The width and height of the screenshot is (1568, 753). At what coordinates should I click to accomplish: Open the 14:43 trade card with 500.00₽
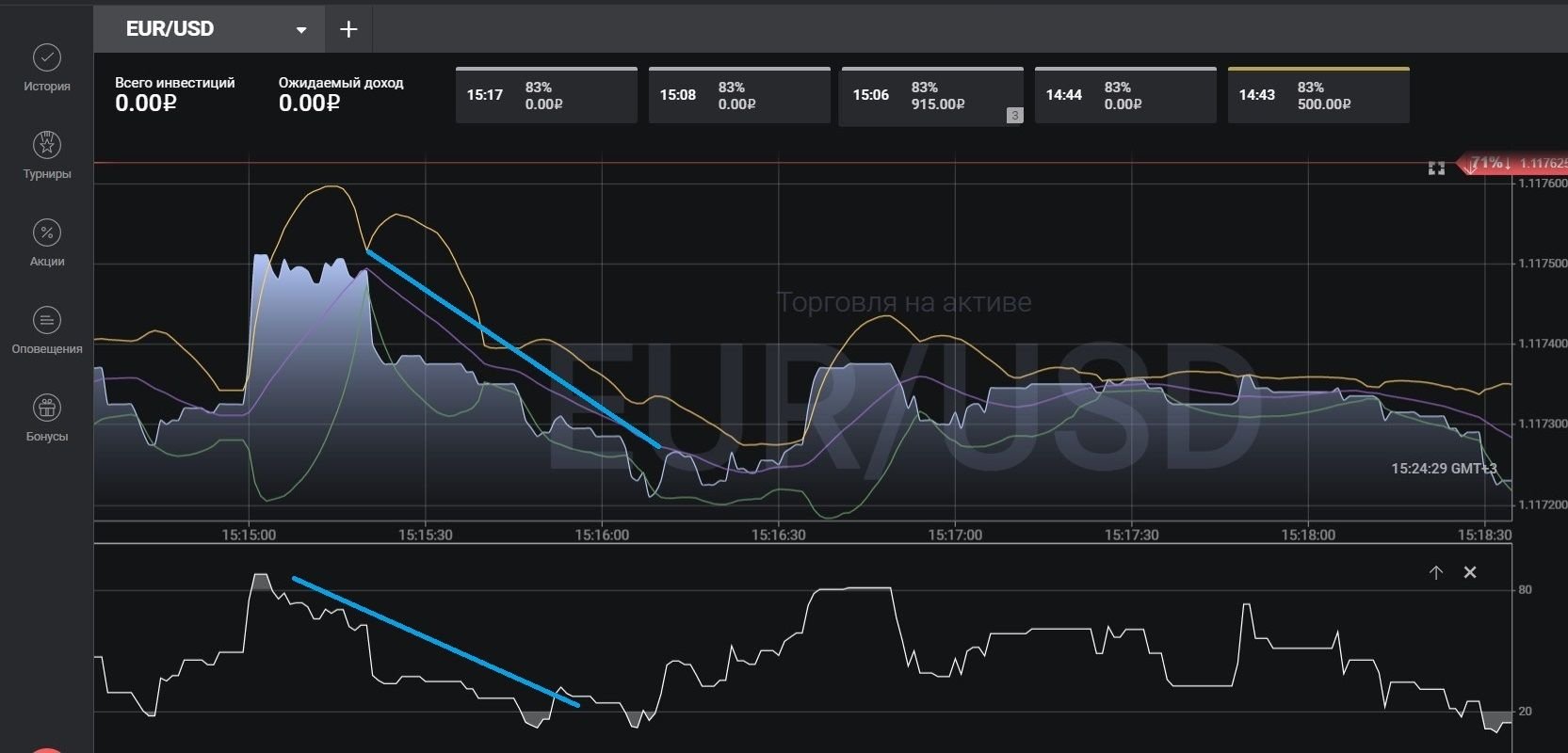(1318, 95)
